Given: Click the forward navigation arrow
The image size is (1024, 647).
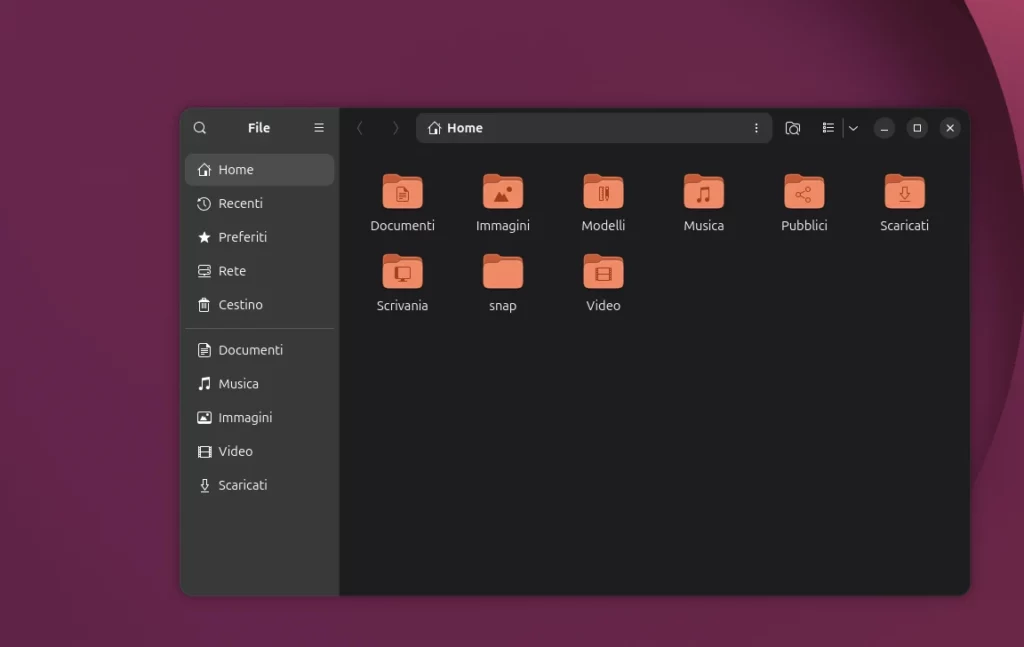Looking at the screenshot, I should (x=395, y=128).
